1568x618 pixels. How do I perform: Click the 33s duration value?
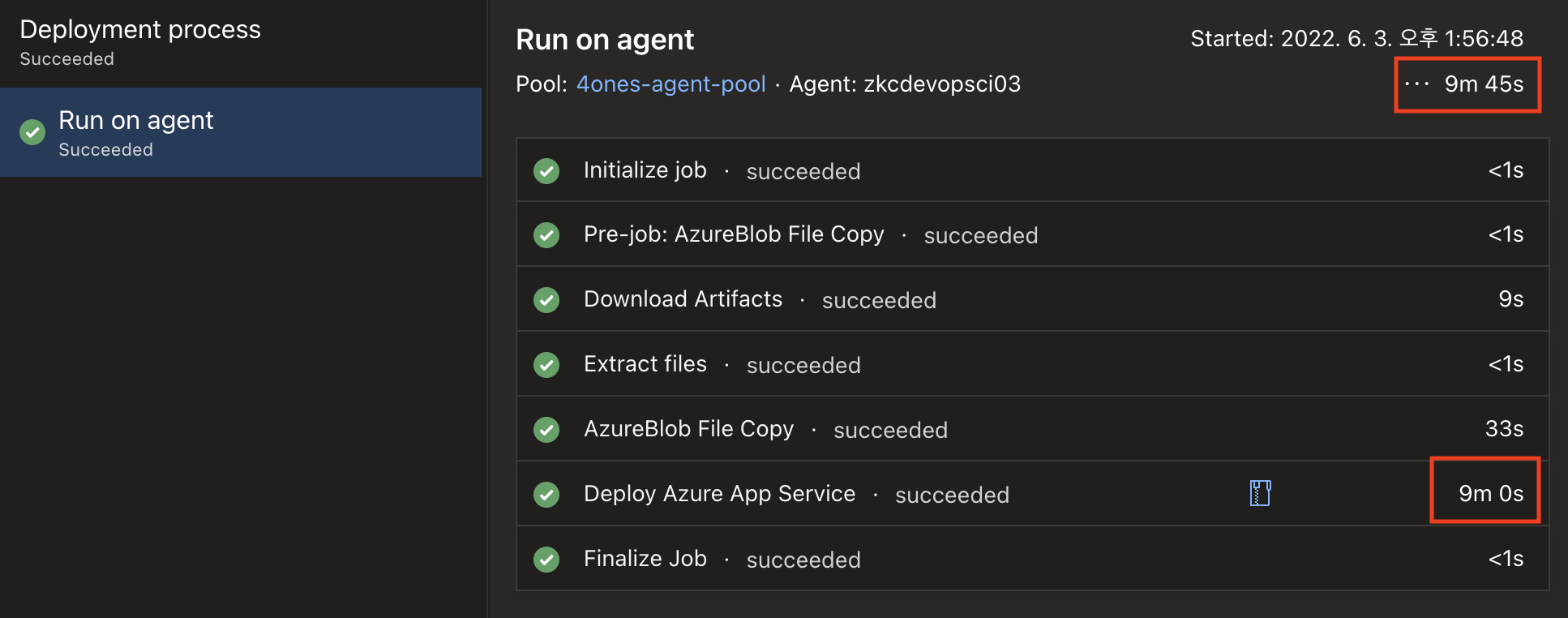click(1504, 429)
